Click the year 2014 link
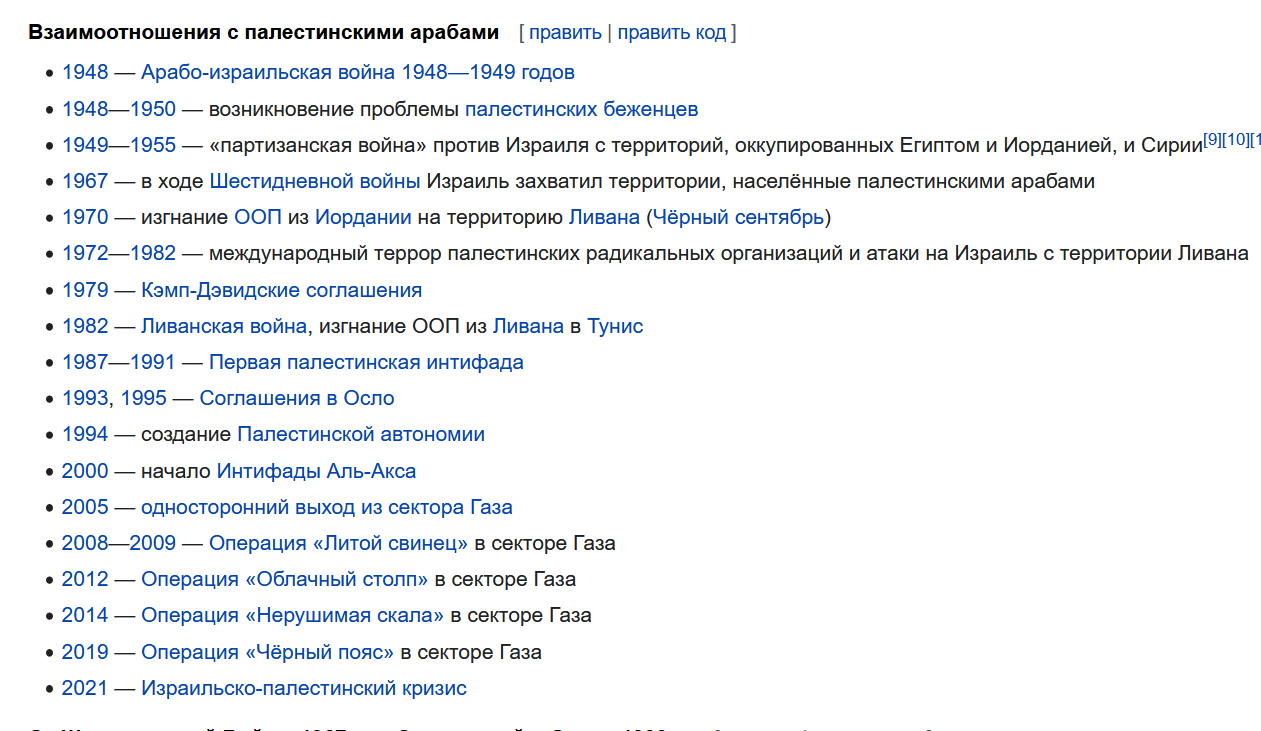 tap(85, 615)
